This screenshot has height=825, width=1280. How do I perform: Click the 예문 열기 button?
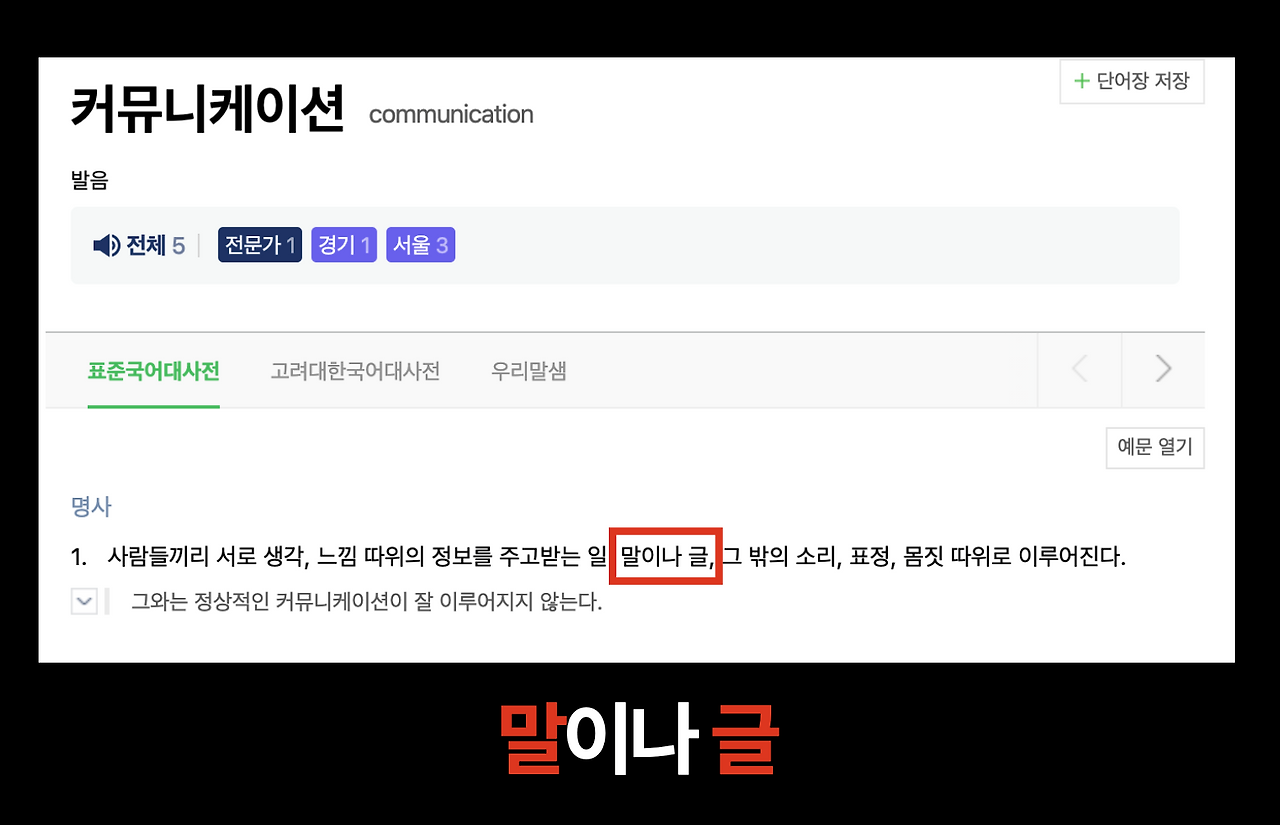point(1154,448)
